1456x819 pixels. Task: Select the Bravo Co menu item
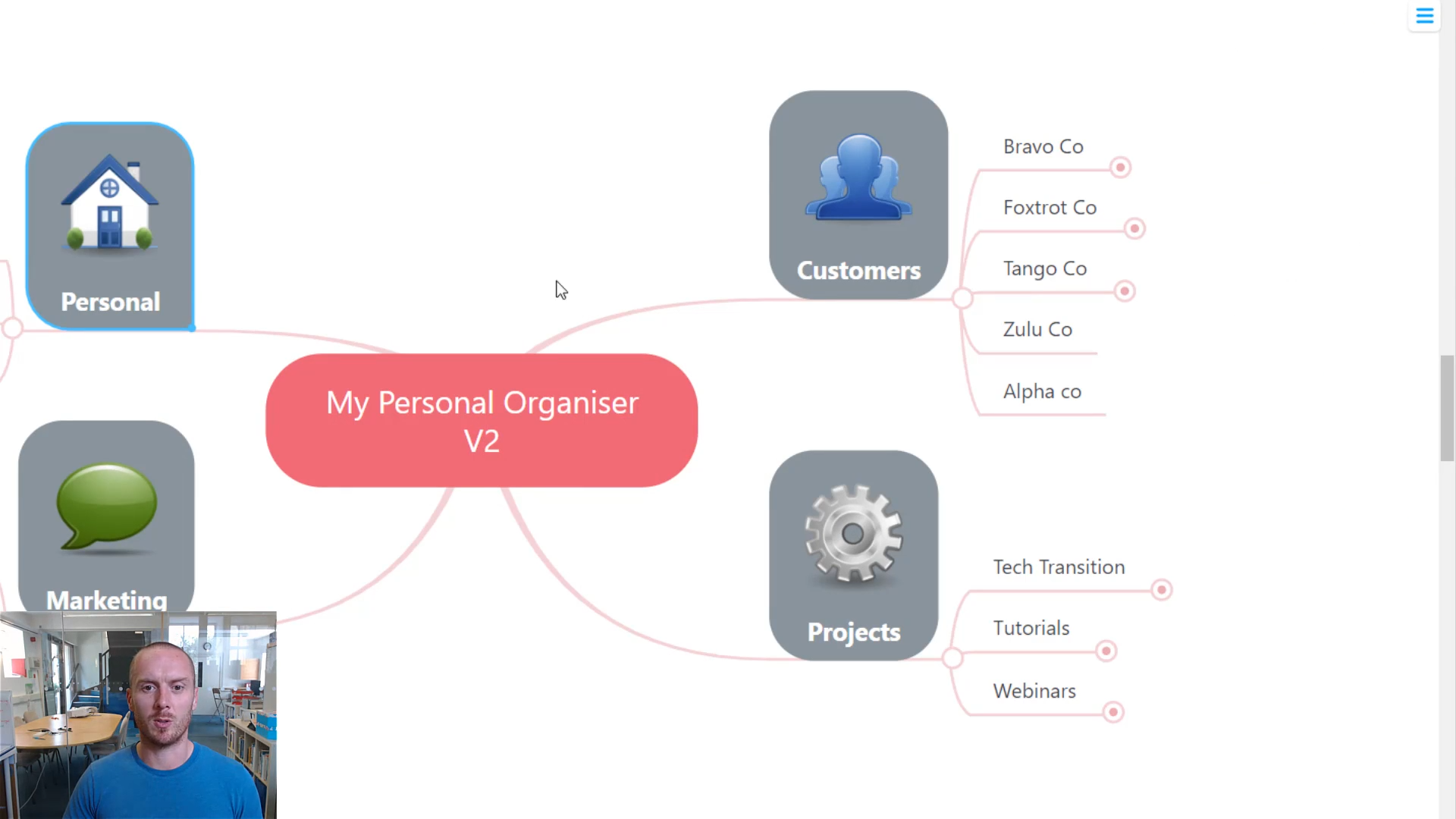click(1043, 146)
